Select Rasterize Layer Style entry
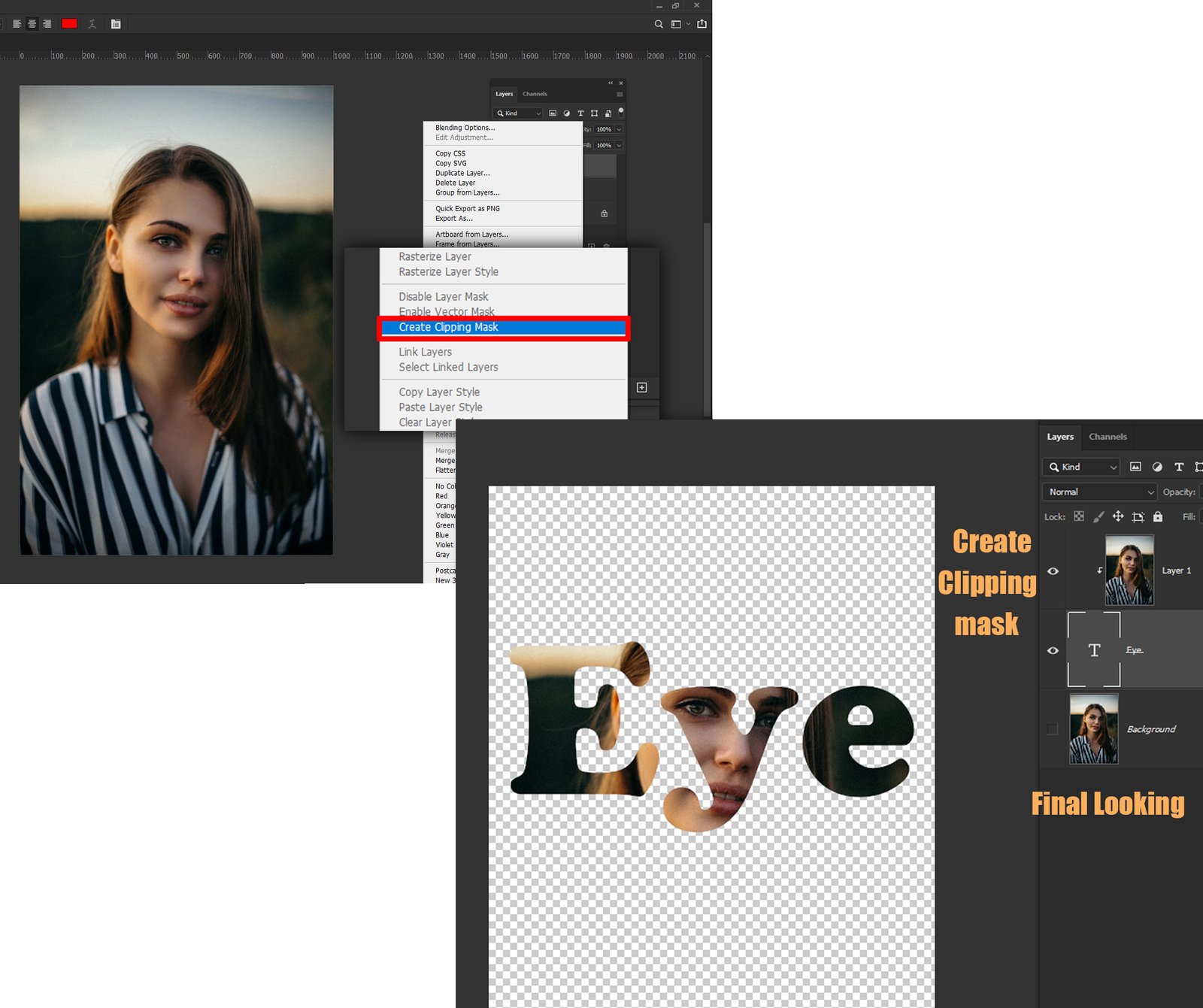The width and height of the screenshot is (1203, 1008). click(448, 272)
